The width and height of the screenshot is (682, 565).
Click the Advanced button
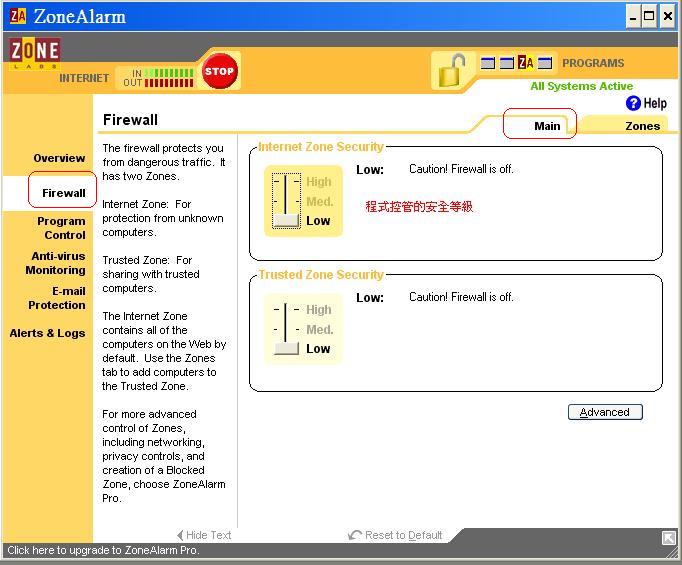tap(605, 412)
